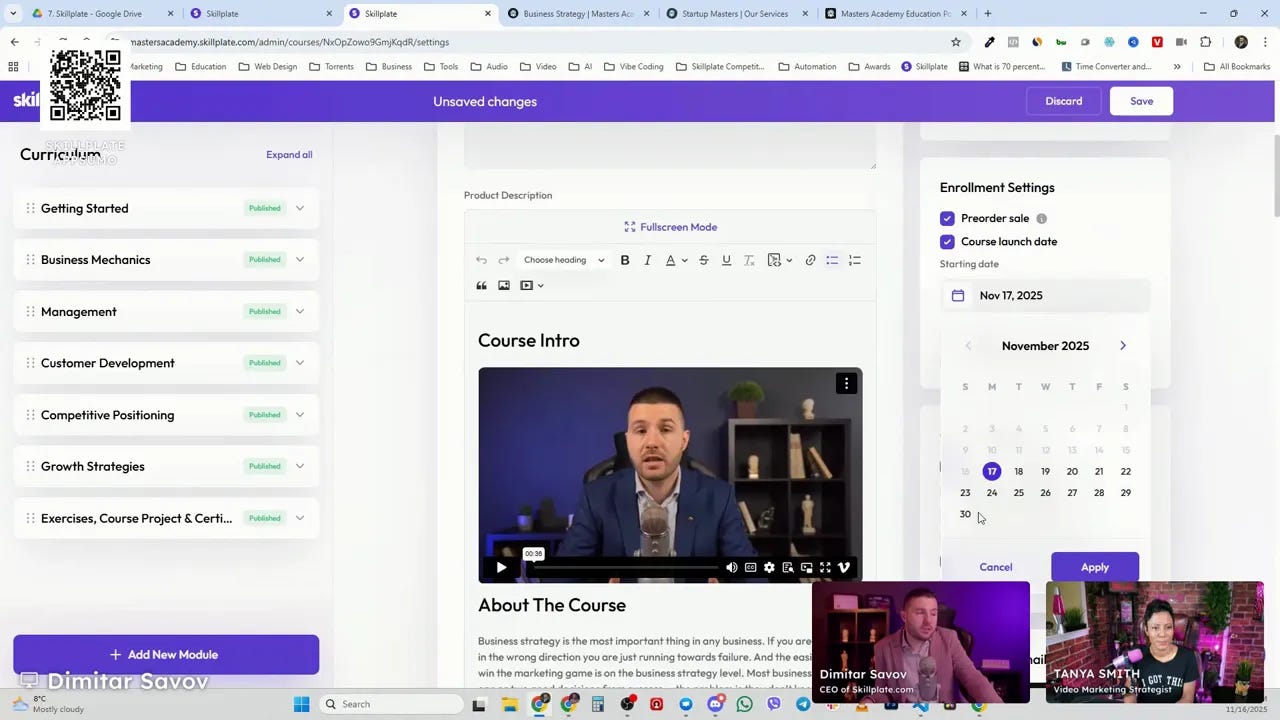Uncheck the Preorder sale option
This screenshot has height=720, width=1280.
click(947, 218)
